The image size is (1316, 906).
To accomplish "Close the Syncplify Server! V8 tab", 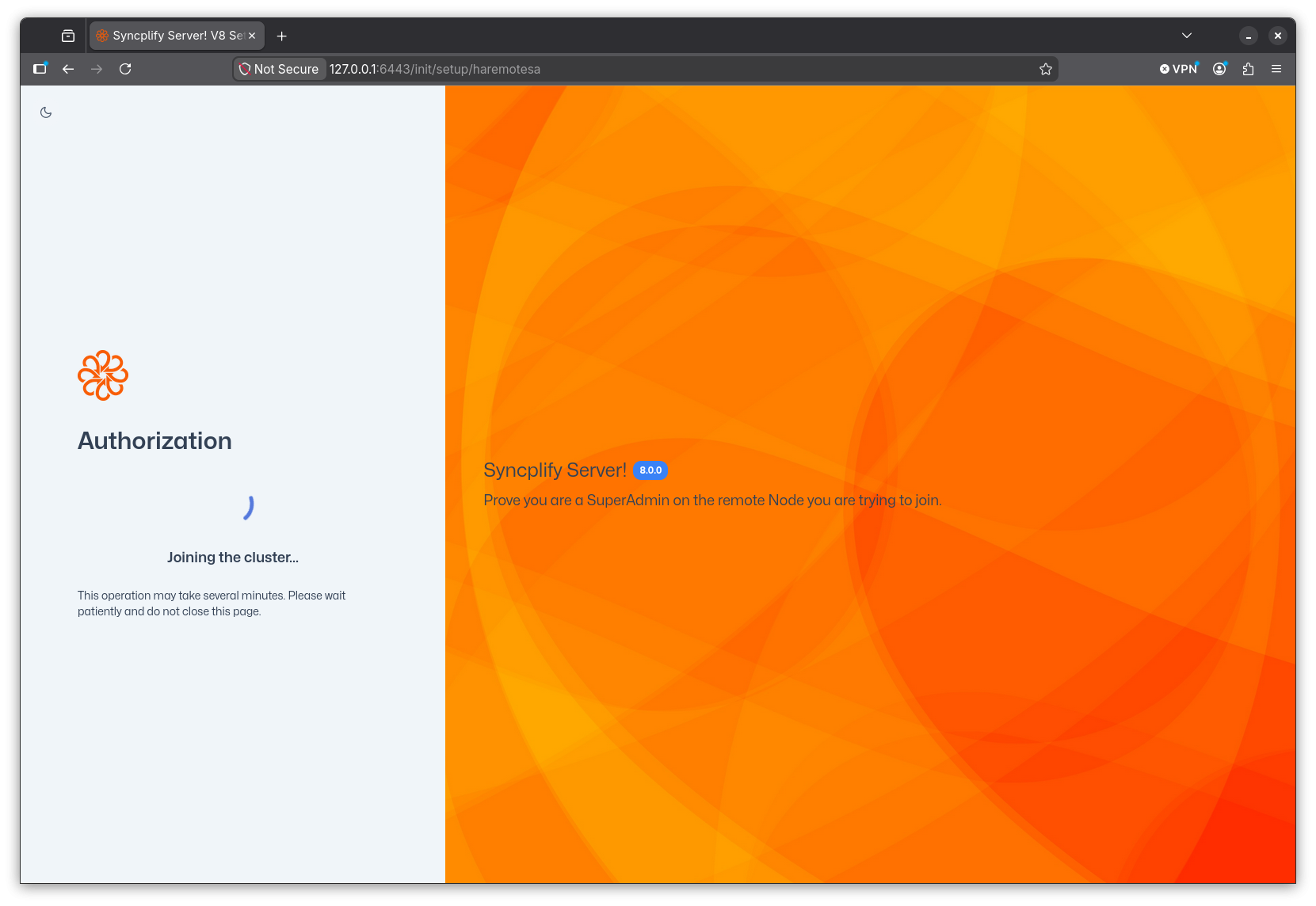I will pos(252,36).
